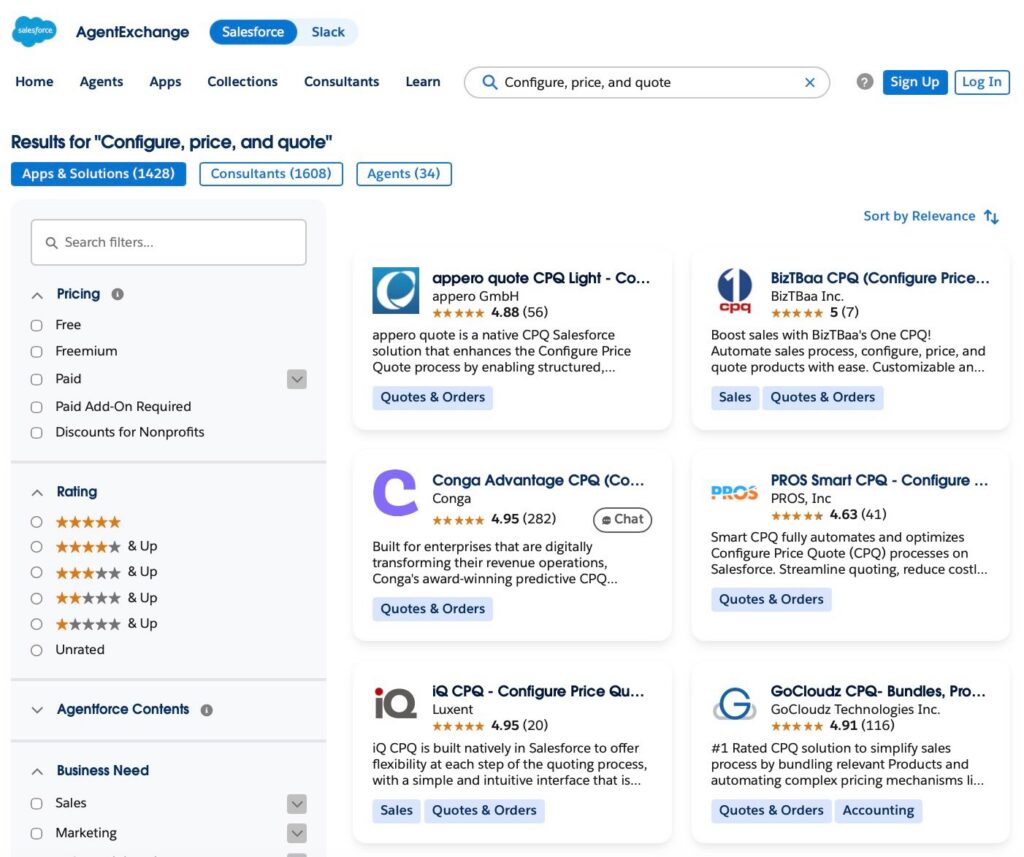The height and width of the screenshot is (857, 1024).
Task: Expand the Agentforce Contents section
Action: 37,710
